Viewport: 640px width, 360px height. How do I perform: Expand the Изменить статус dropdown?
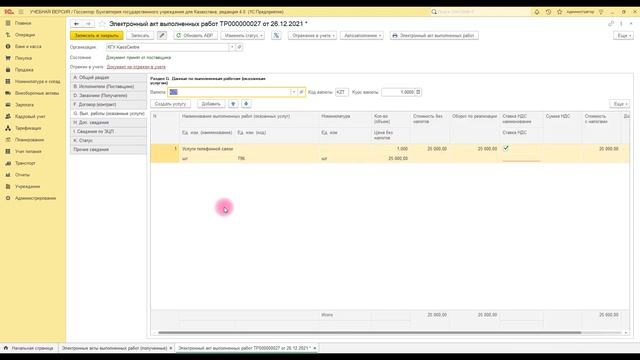click(242, 36)
